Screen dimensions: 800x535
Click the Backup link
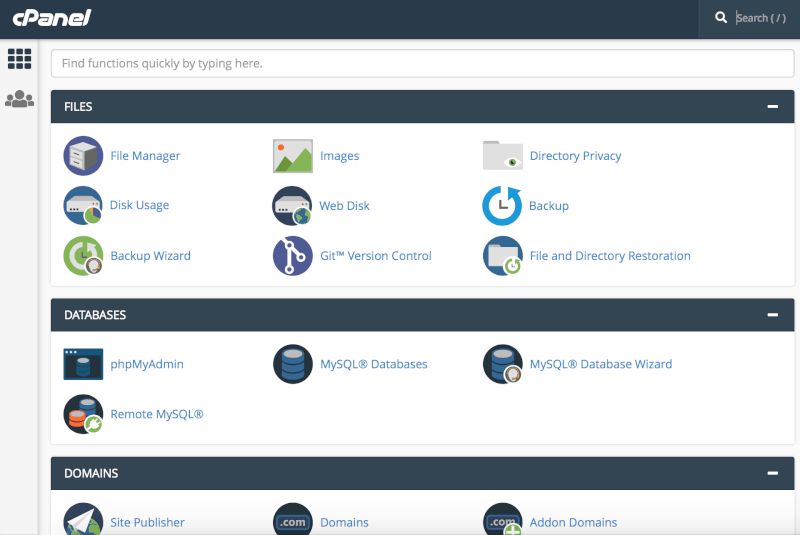pos(548,206)
